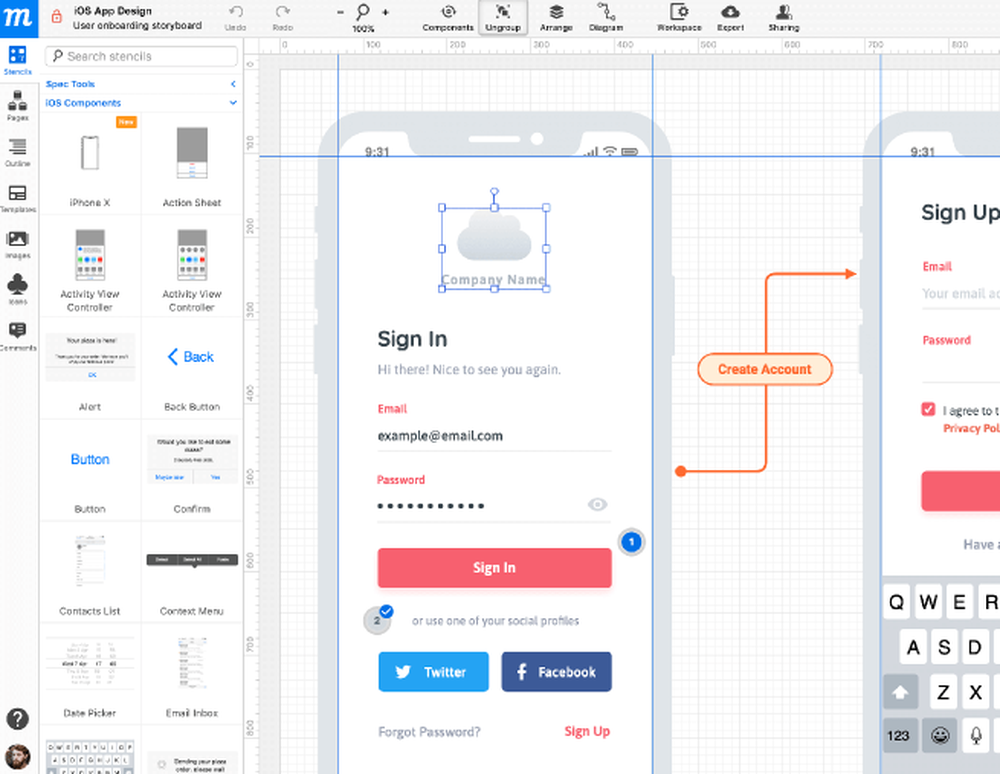Select the Back Button stencil
The width and height of the screenshot is (1000, 774).
192,368
